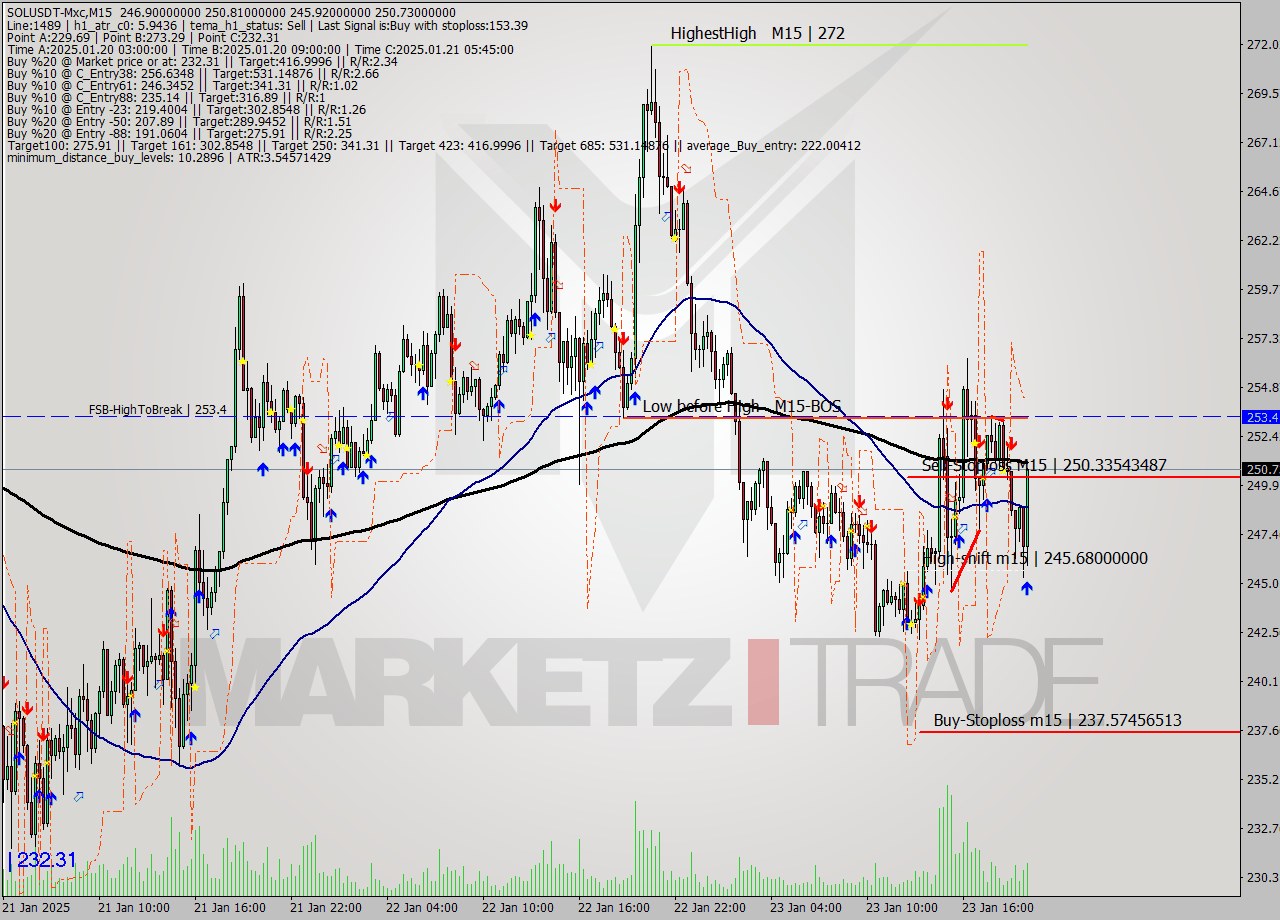This screenshot has width=1280, height=920.
Task: Click the Buy %20 @ Entry -88: 191.0604 line
Action: click(x=178, y=133)
